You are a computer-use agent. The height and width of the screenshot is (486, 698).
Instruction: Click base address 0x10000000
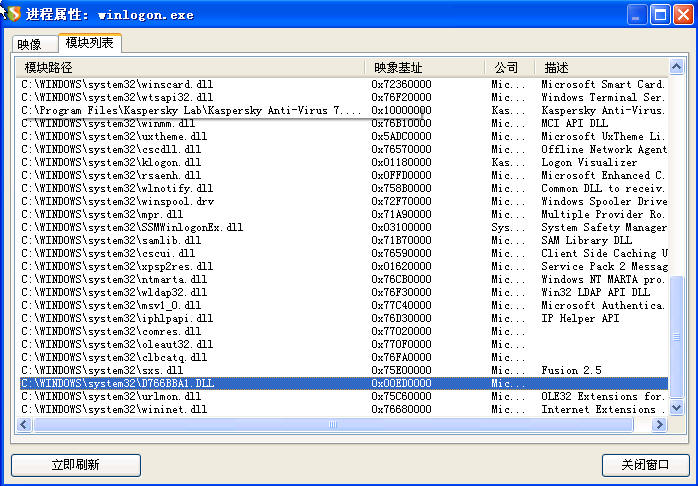401,110
